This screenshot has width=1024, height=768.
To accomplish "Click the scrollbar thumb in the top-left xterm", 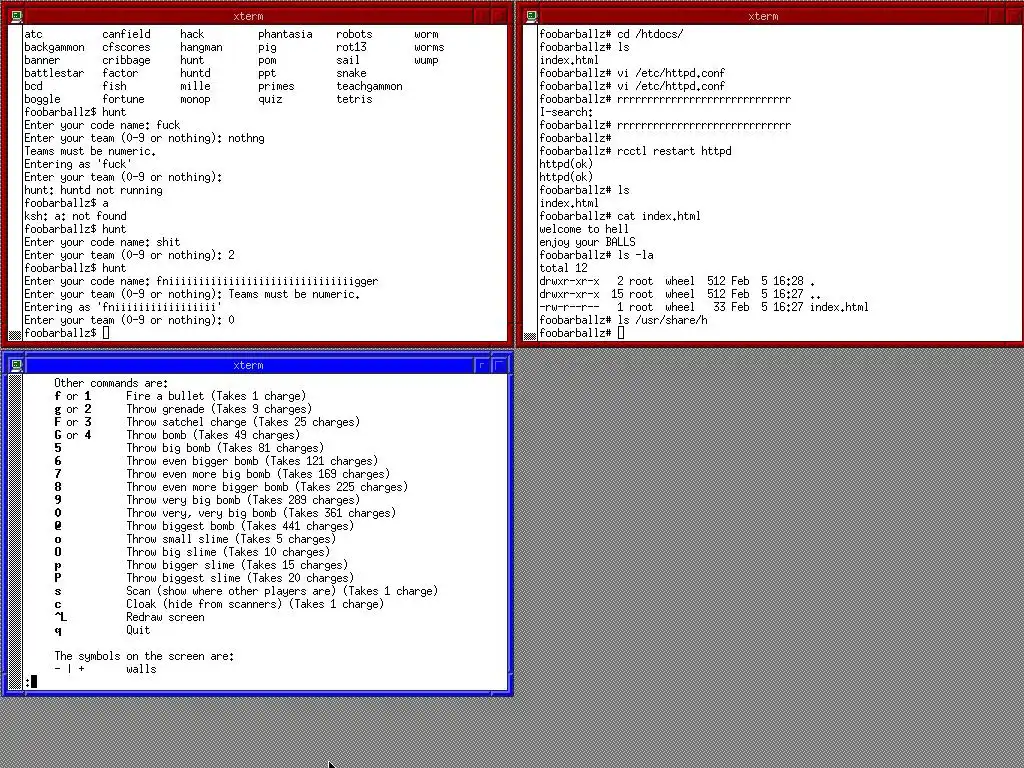I will 15,336.
